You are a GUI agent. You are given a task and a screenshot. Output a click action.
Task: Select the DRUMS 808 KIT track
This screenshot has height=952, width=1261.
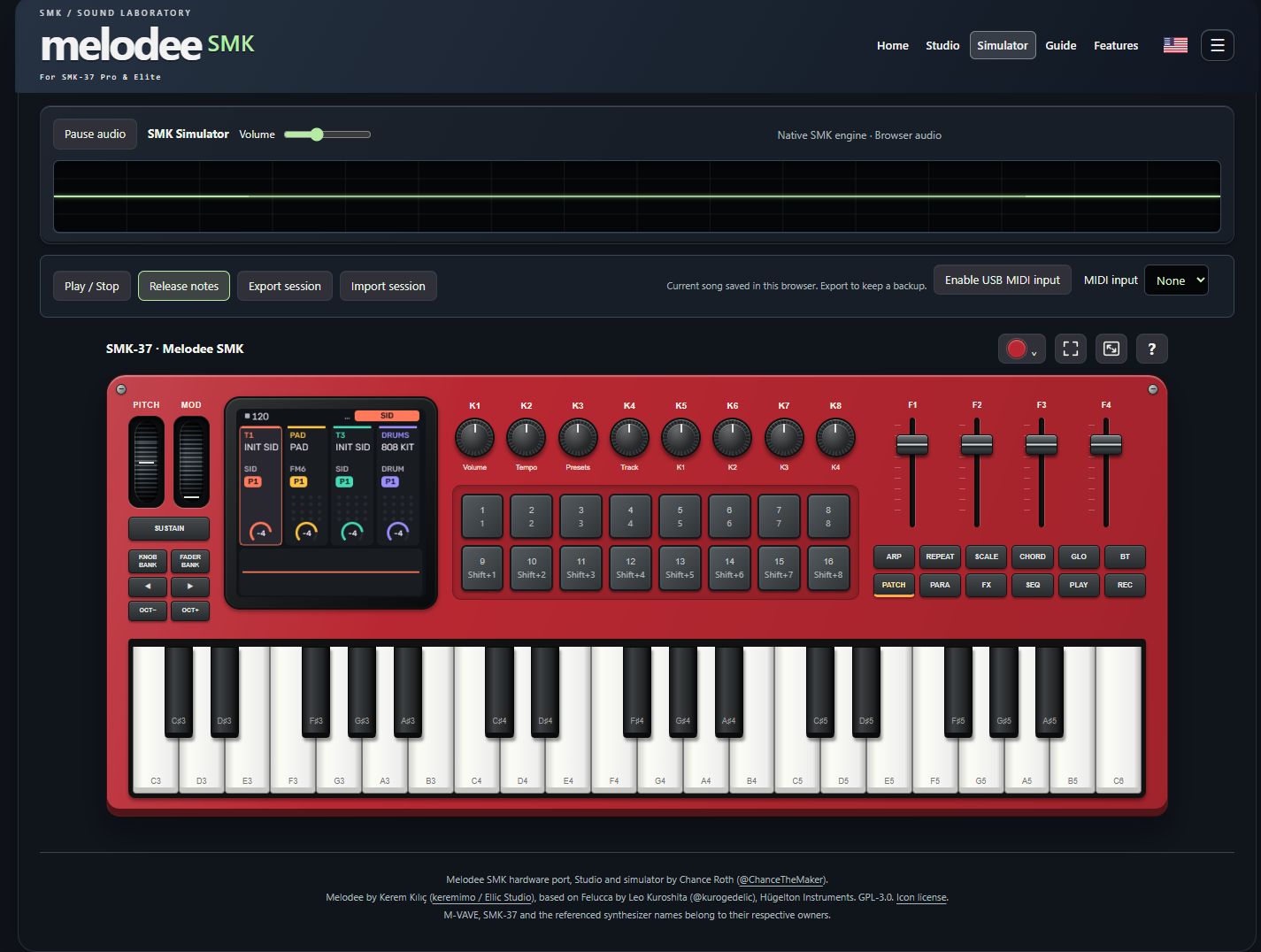(398, 486)
